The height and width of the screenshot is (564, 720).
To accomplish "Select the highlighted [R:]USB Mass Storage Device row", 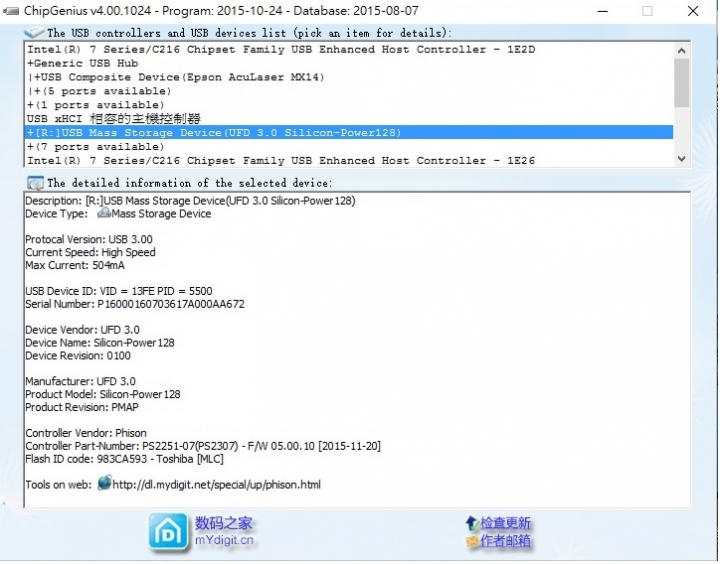I will [x=349, y=133].
